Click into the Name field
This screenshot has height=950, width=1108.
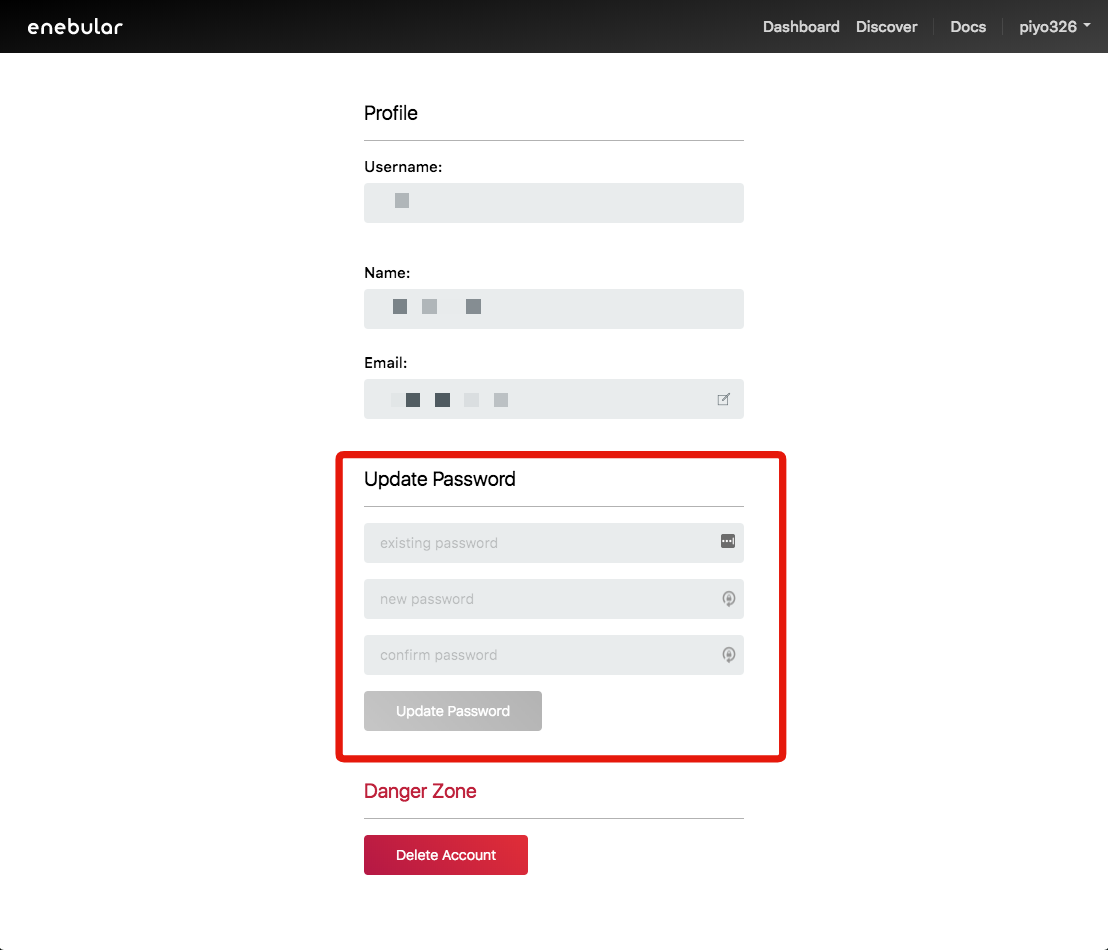tap(553, 309)
